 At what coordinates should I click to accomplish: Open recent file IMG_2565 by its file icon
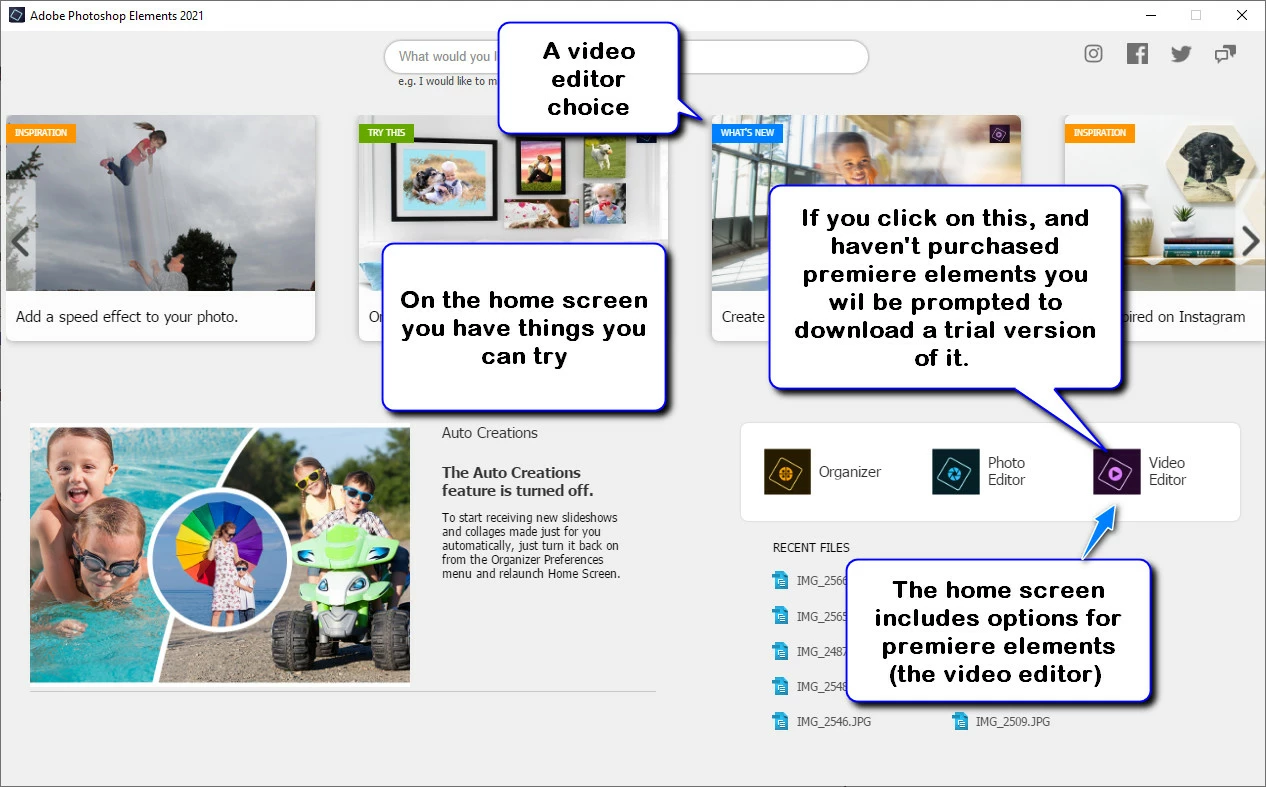pyautogui.click(x=781, y=616)
